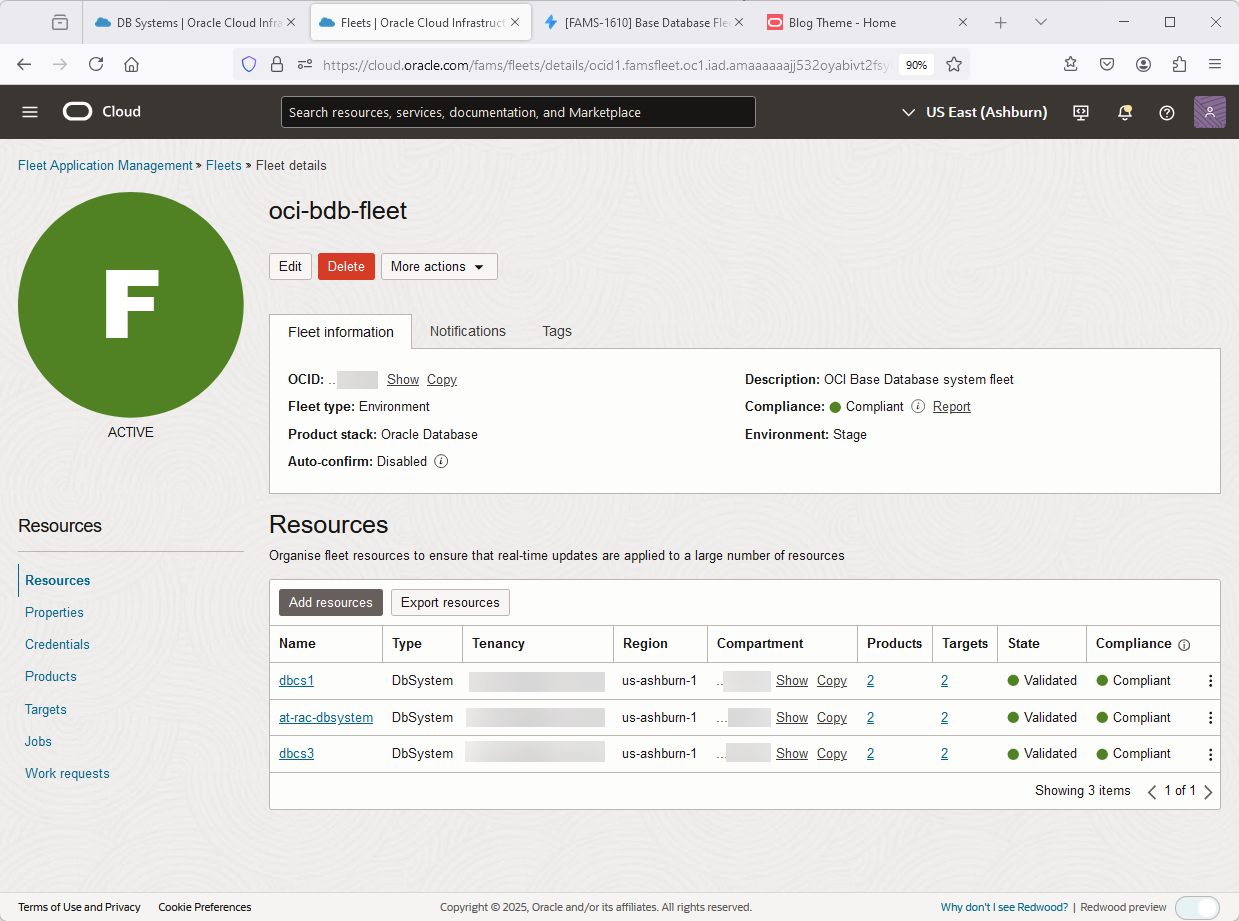
Task: Click the Cloud Shell developer tools icon
Action: (1081, 112)
